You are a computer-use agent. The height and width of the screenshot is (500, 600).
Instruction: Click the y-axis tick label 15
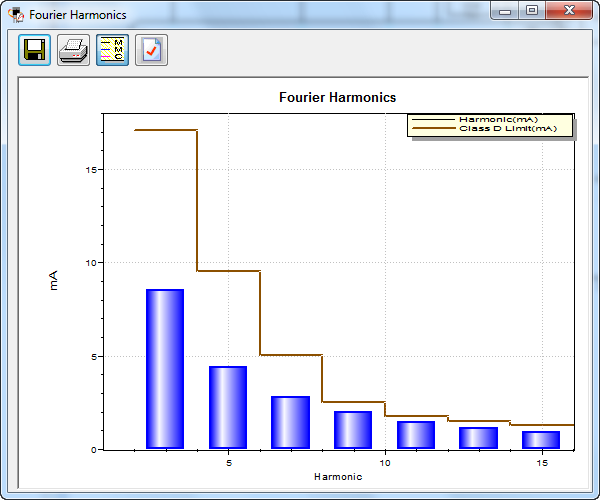[91, 170]
